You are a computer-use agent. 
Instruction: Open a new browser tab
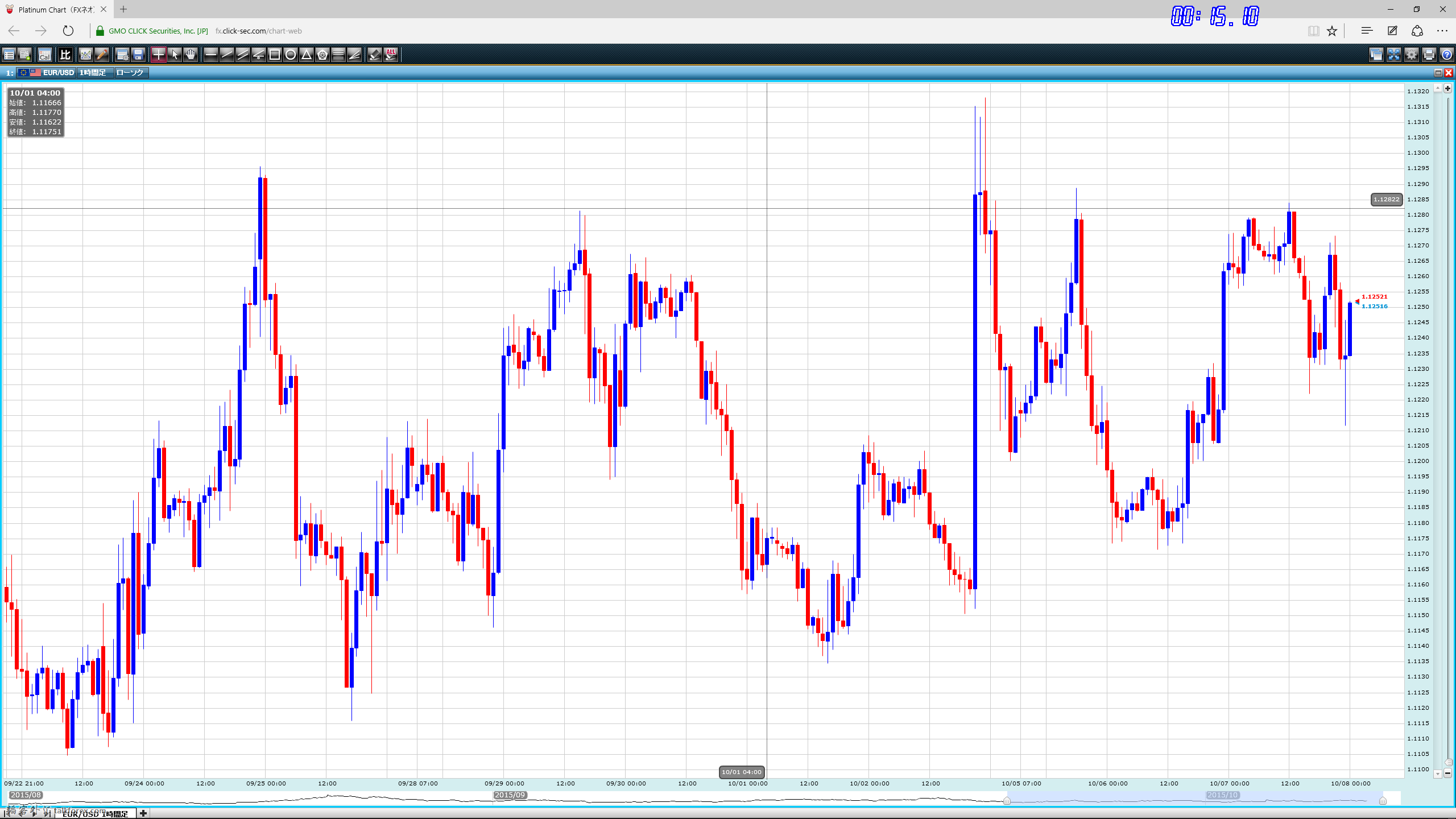tap(123, 9)
